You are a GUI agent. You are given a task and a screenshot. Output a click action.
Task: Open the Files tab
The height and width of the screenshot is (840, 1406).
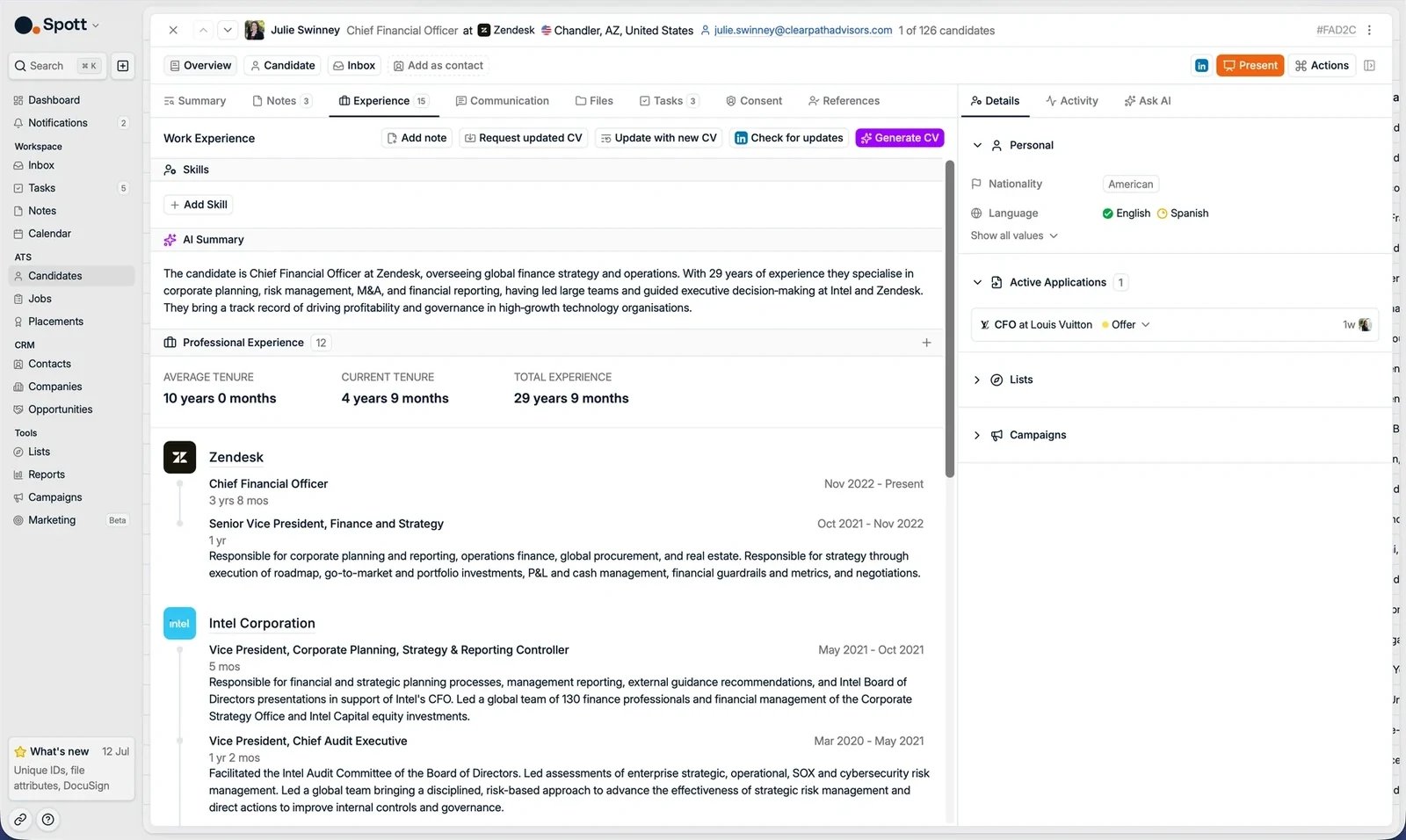coord(594,101)
